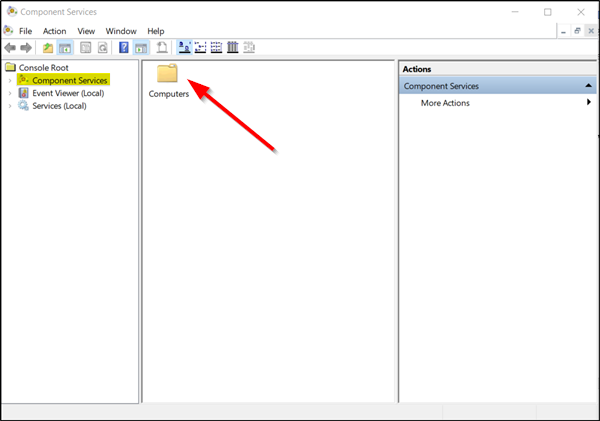Click the Status view toolbar icon
Viewport: 600px width, 421px height.
[249, 48]
